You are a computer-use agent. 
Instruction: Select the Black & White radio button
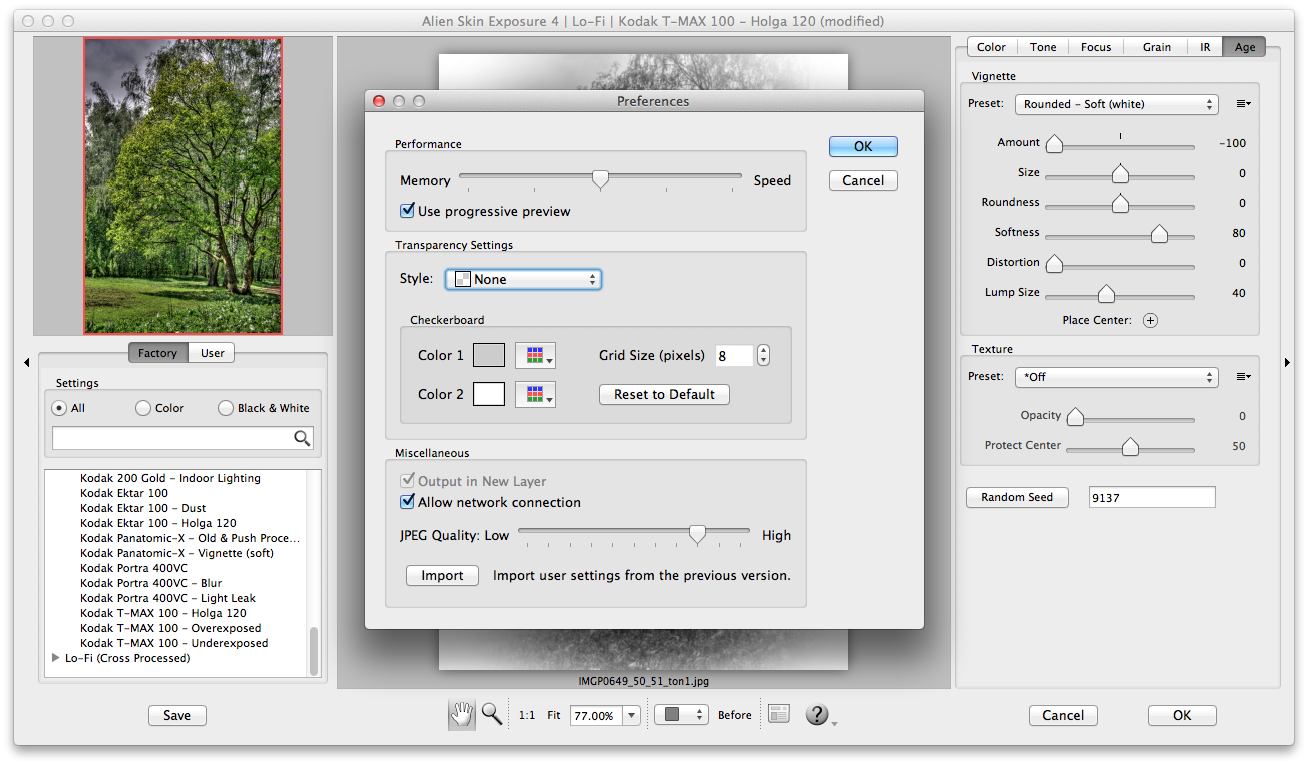tap(226, 408)
